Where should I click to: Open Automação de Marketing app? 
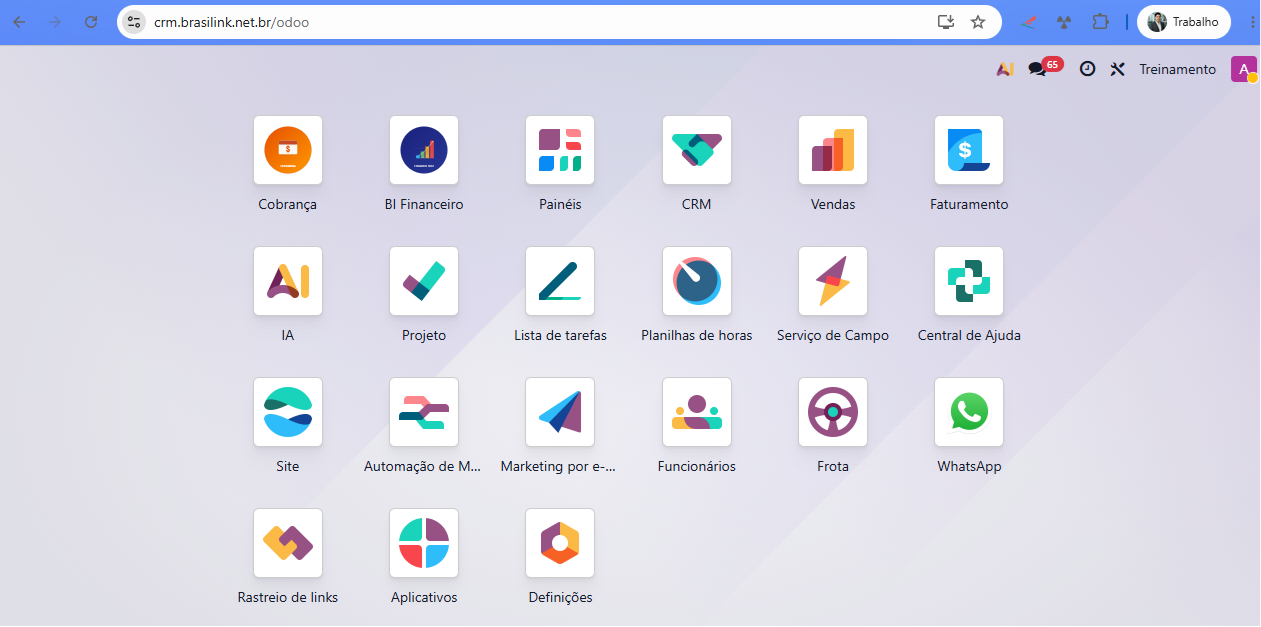(x=424, y=412)
